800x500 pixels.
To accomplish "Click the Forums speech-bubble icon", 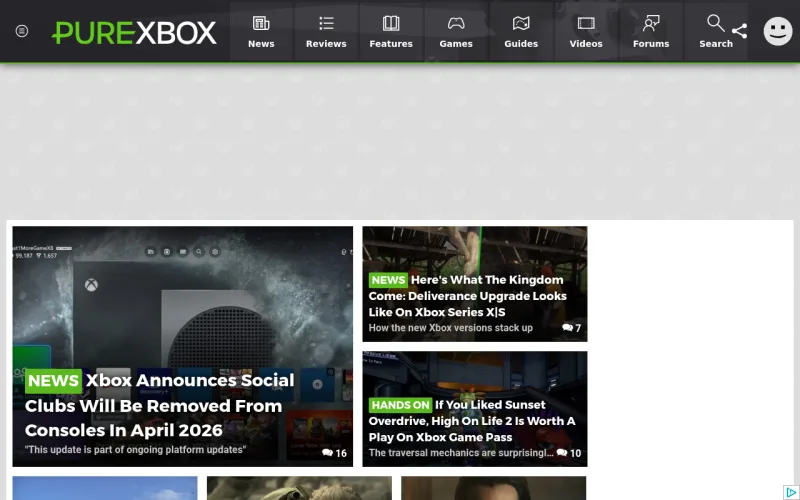I will pos(651,23).
